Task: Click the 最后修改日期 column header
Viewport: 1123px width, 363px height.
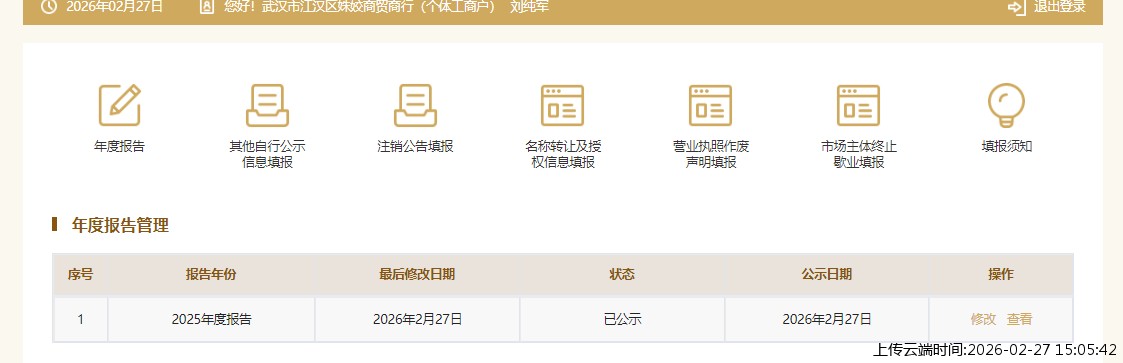Action: coord(417,274)
